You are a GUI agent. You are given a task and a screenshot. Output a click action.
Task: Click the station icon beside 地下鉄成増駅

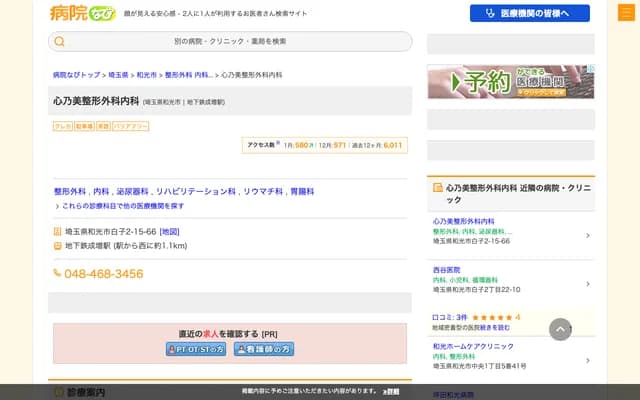point(57,245)
